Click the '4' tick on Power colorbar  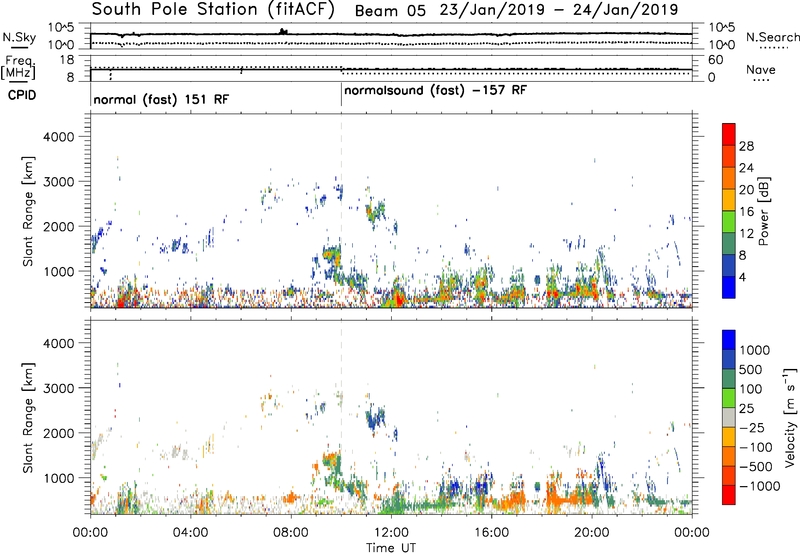742,277
